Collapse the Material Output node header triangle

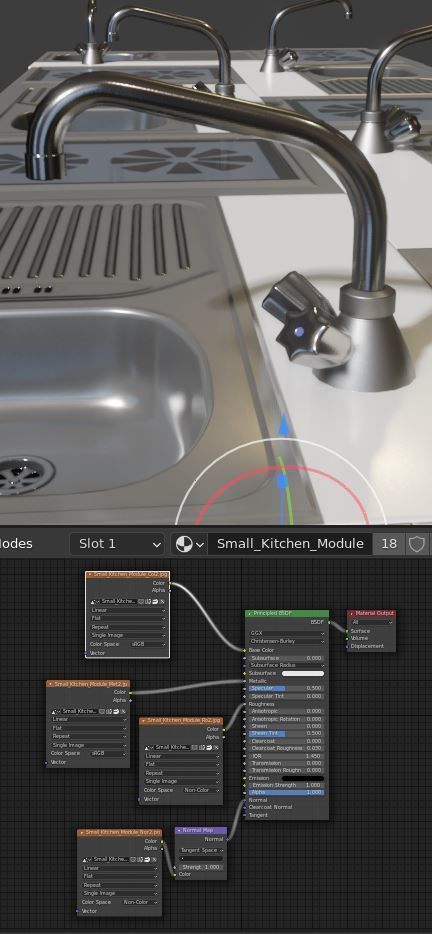tap(352, 613)
